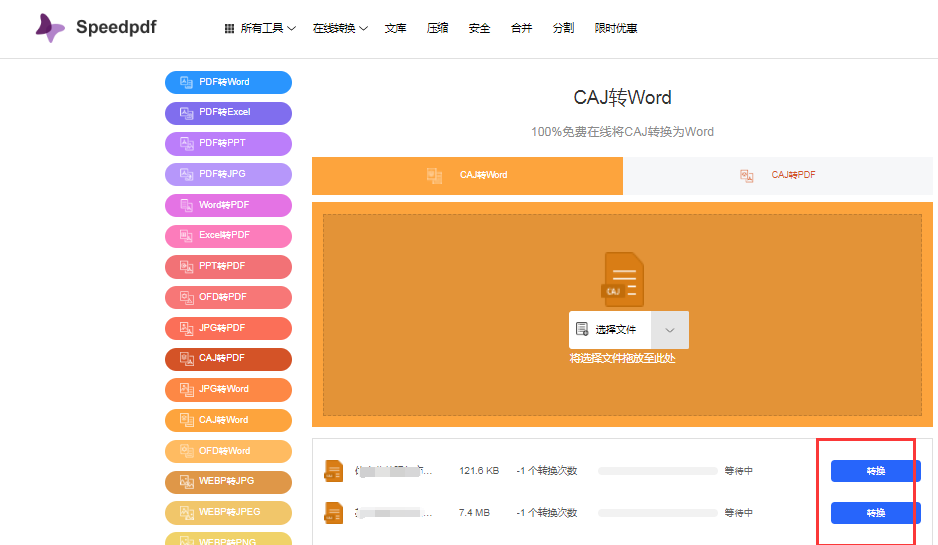Click the PDF转Excel sidebar icon
938x545 pixels.
point(187,112)
